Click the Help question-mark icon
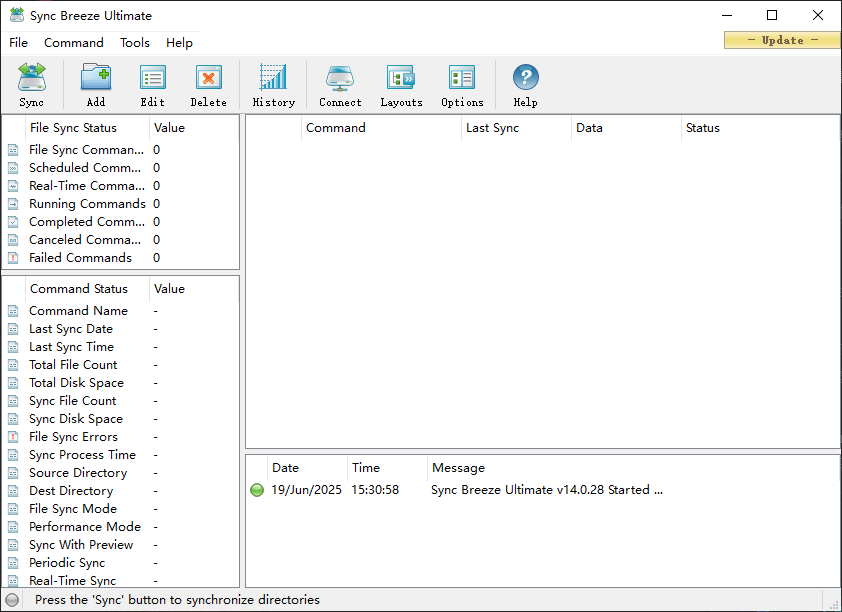The height and width of the screenshot is (612, 842). (x=526, y=85)
